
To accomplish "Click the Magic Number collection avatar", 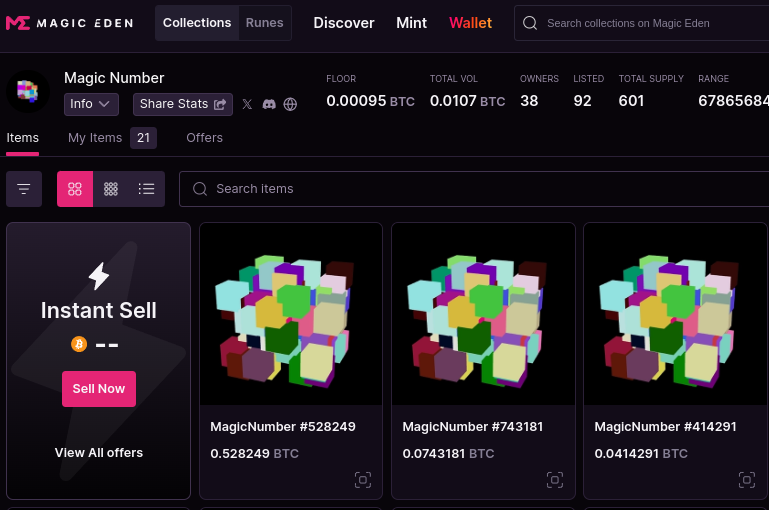I will (x=27, y=91).
